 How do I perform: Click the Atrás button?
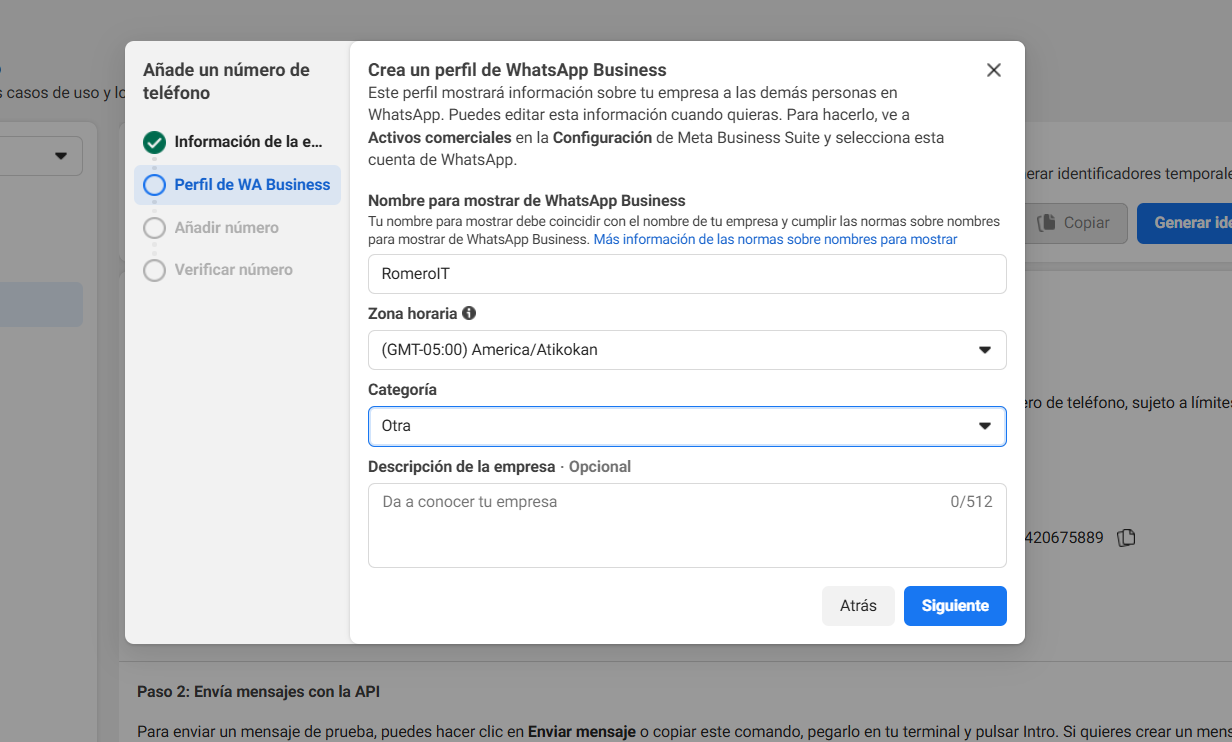[x=858, y=606]
